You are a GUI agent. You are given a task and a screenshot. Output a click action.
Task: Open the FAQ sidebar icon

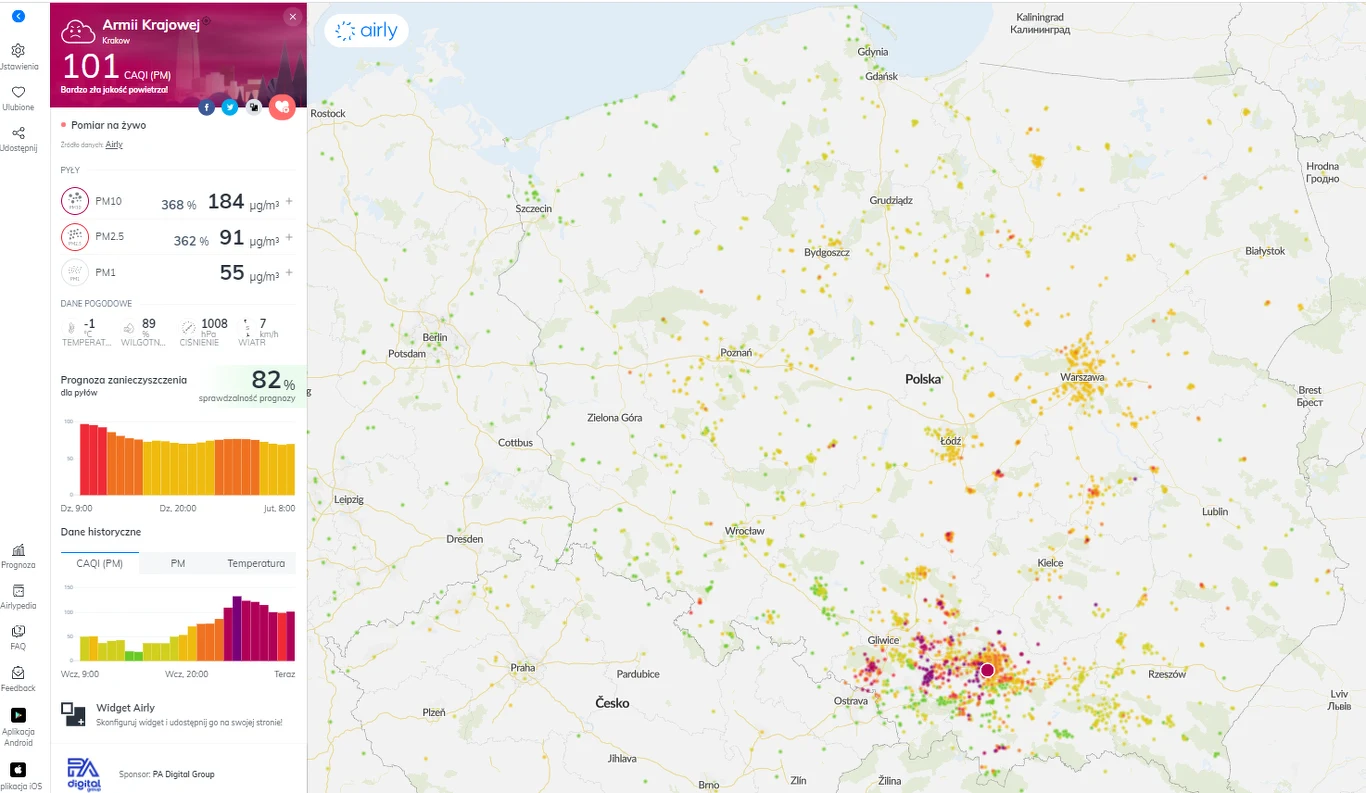(x=18, y=632)
